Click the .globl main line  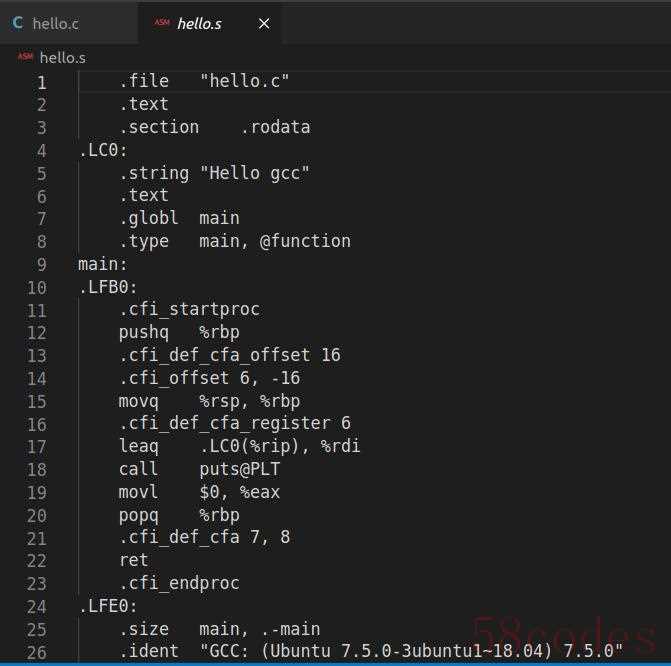coord(179,218)
